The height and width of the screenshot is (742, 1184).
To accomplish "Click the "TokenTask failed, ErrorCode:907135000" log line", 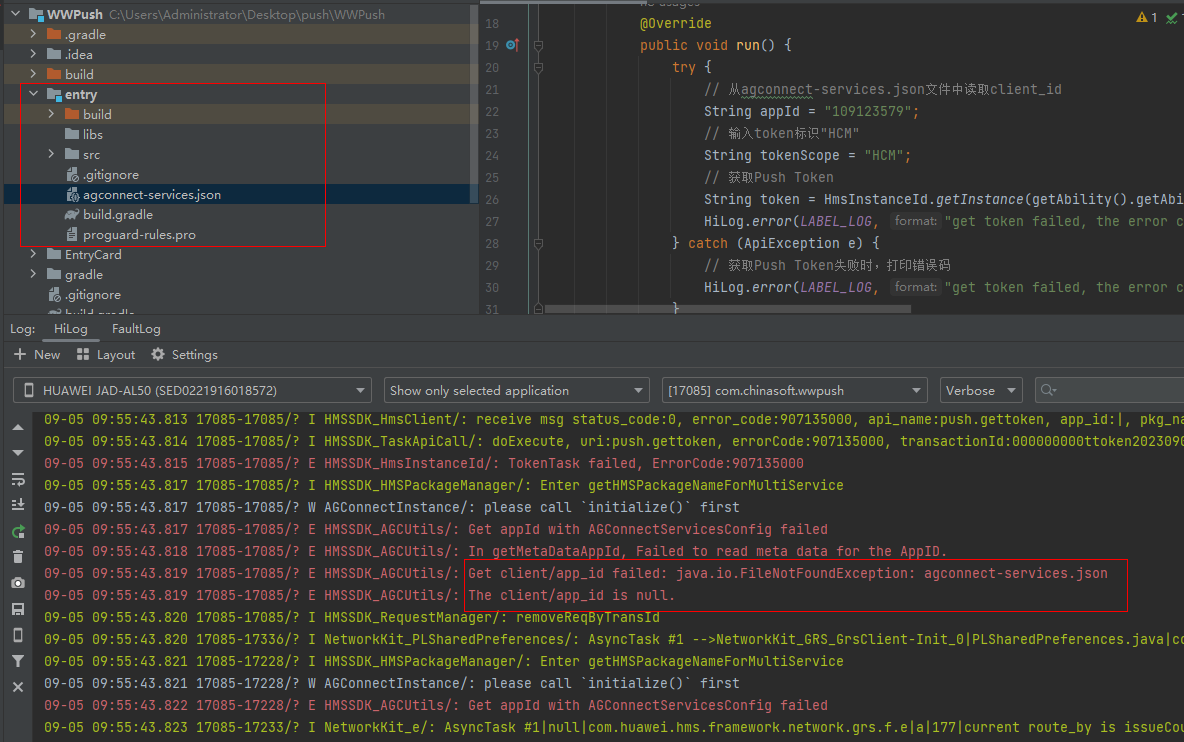I will (655, 463).
